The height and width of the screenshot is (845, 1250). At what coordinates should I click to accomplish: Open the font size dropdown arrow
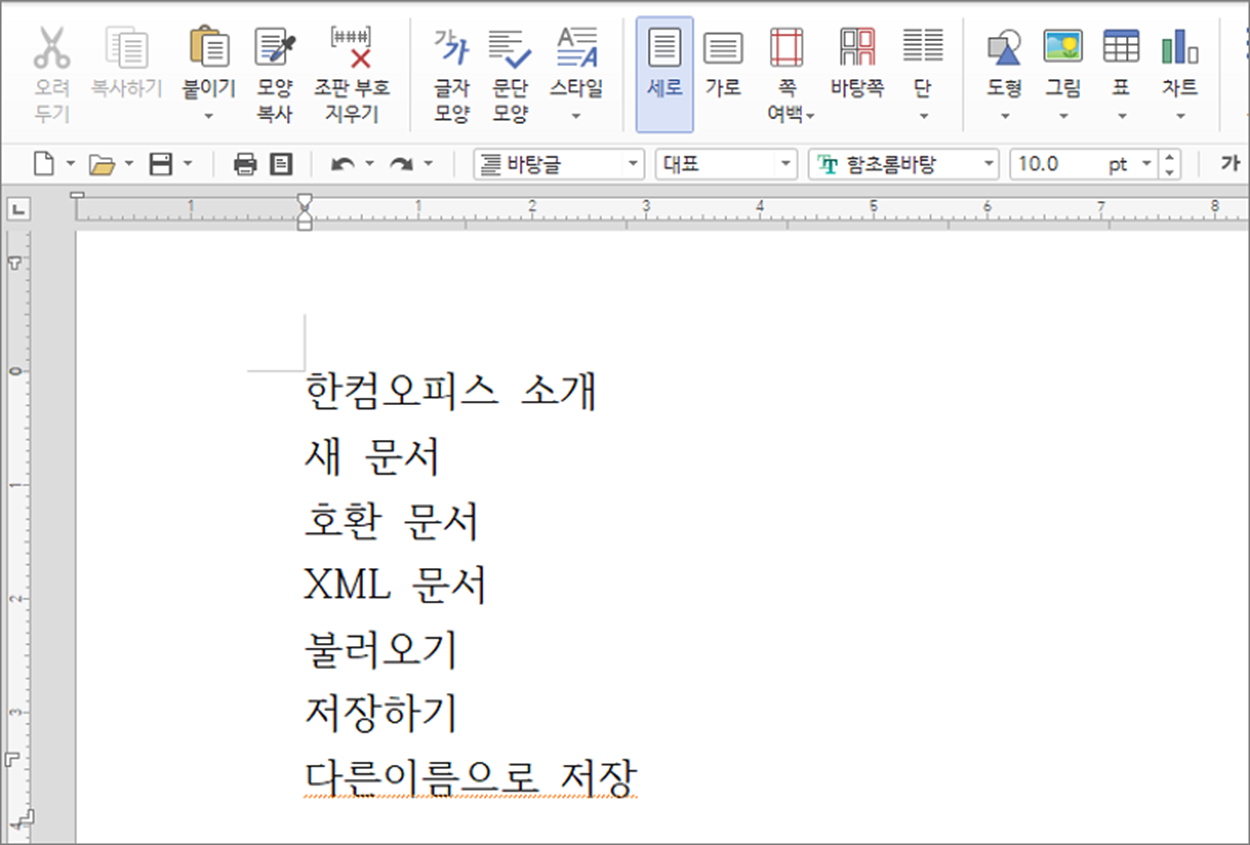coord(1146,164)
